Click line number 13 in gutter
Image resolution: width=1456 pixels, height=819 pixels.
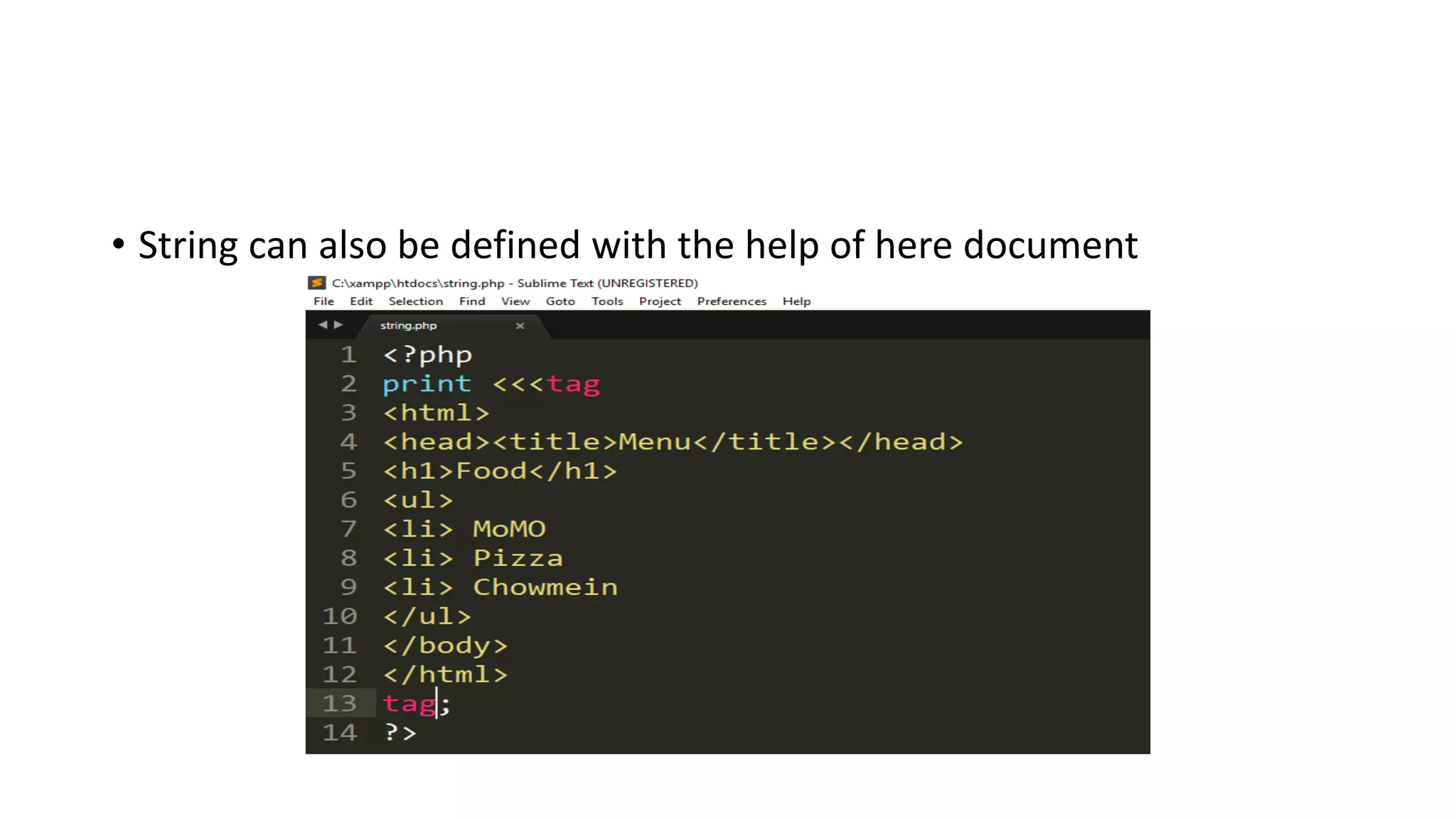(340, 703)
